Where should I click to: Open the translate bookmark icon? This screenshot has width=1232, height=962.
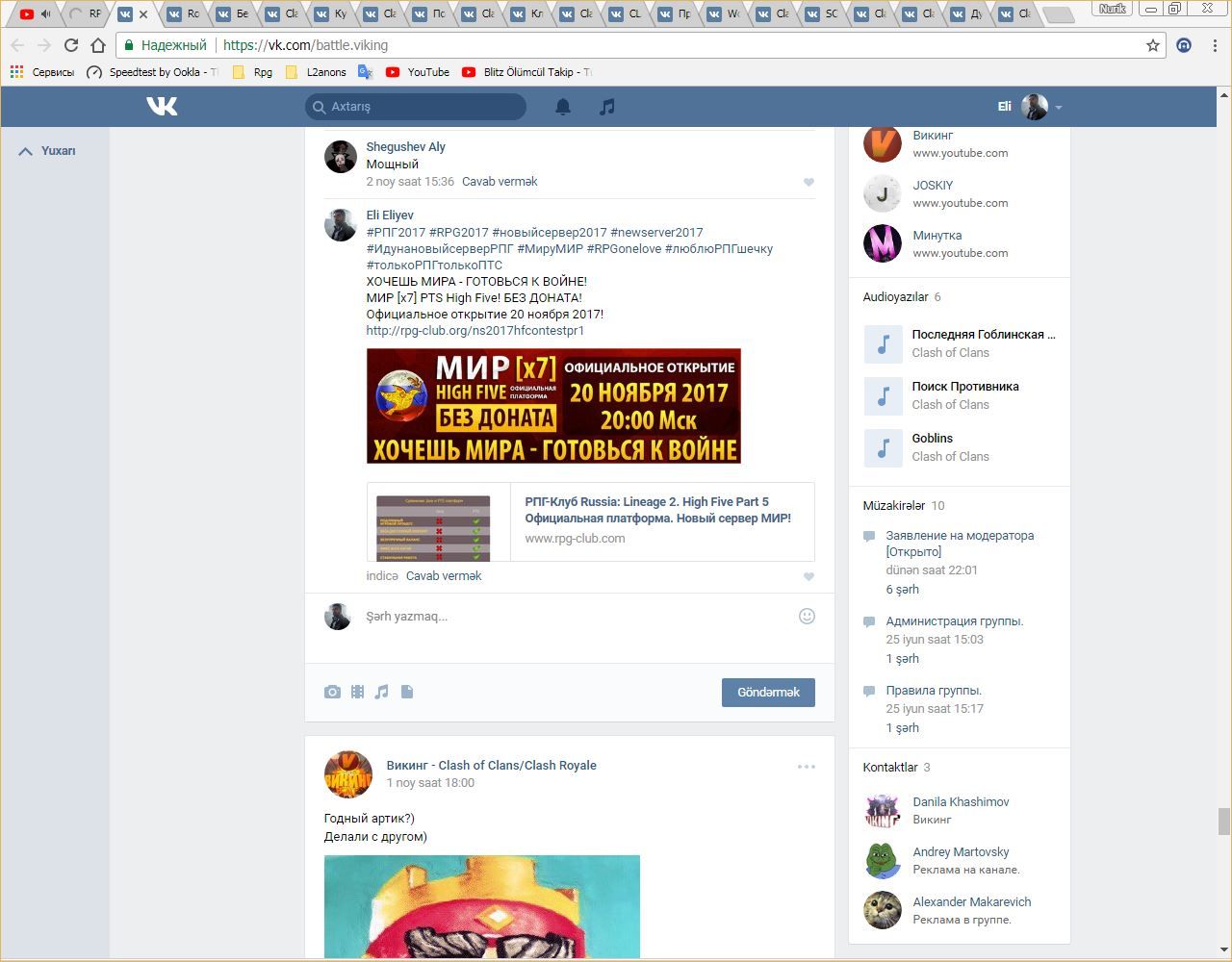pyautogui.click(x=365, y=72)
